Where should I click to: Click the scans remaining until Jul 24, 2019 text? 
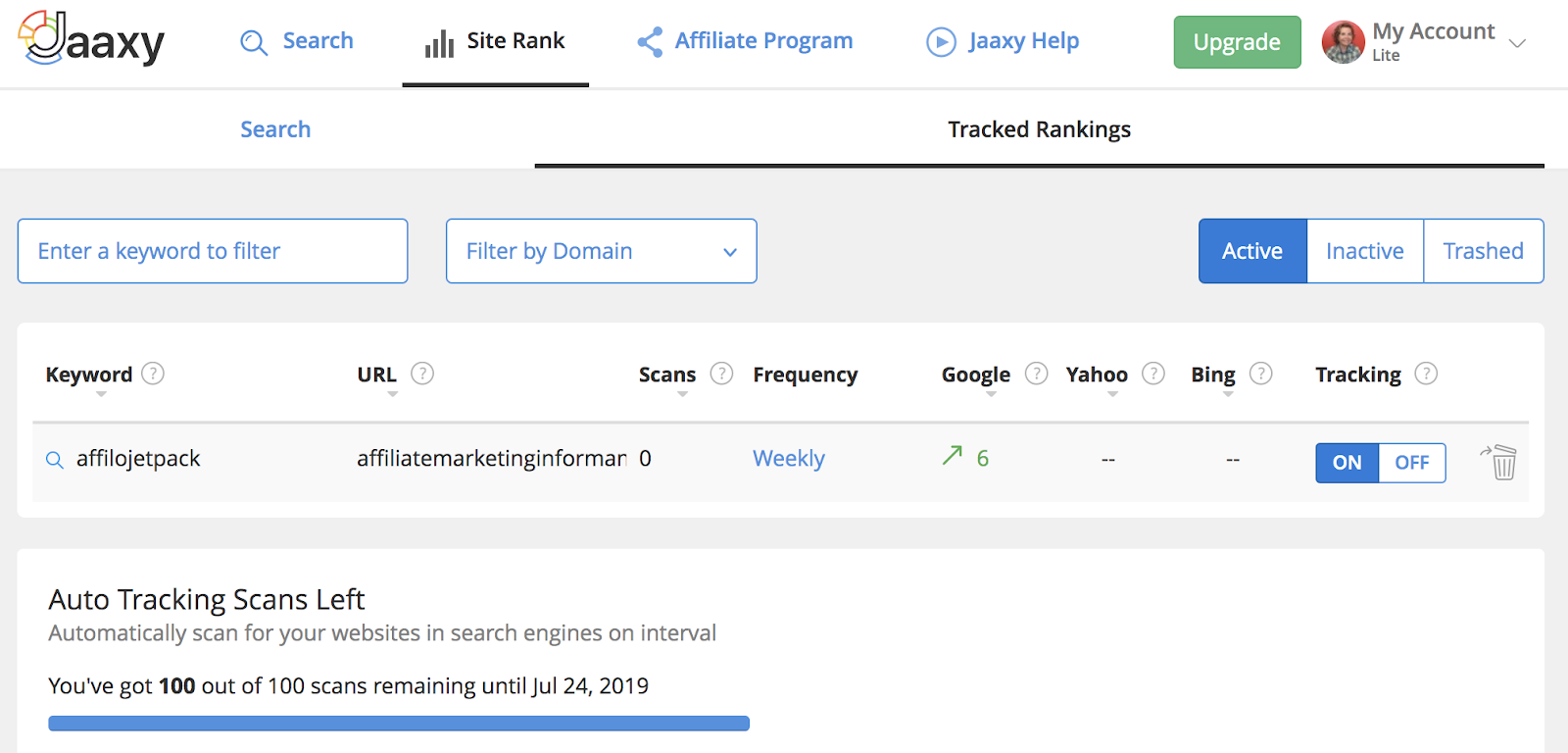click(349, 686)
